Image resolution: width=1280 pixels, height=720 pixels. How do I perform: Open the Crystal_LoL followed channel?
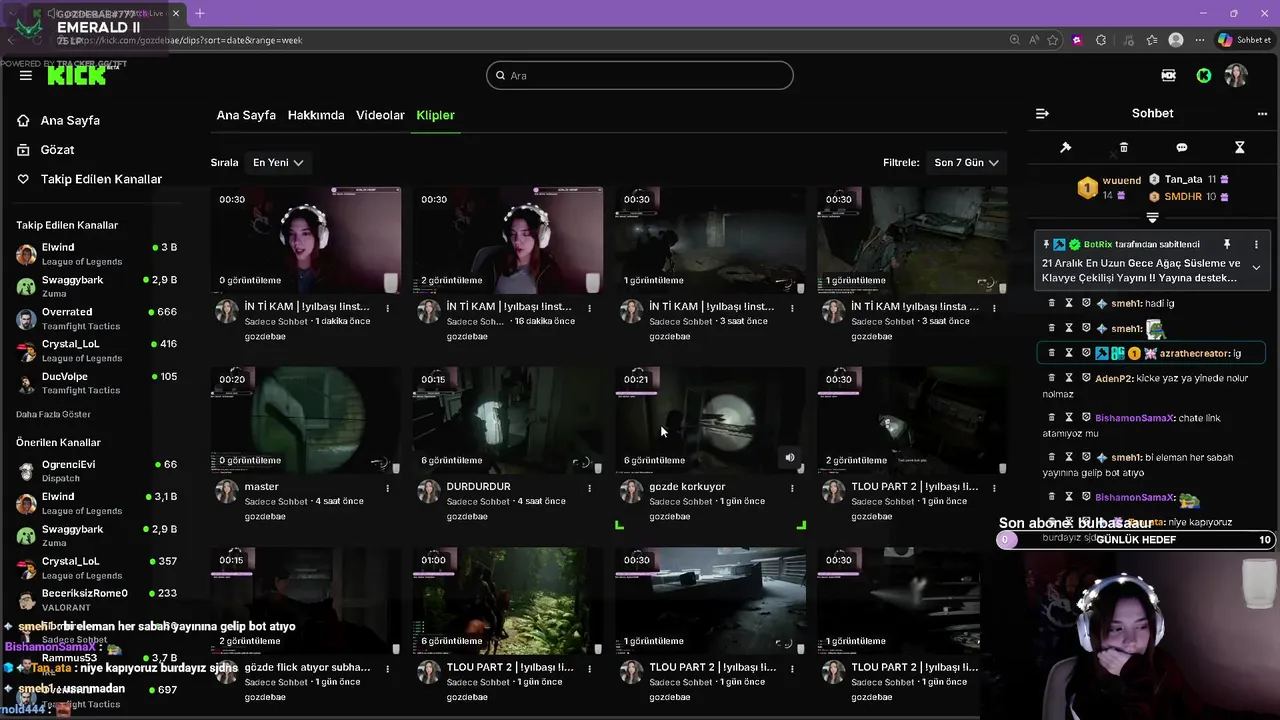(96, 351)
